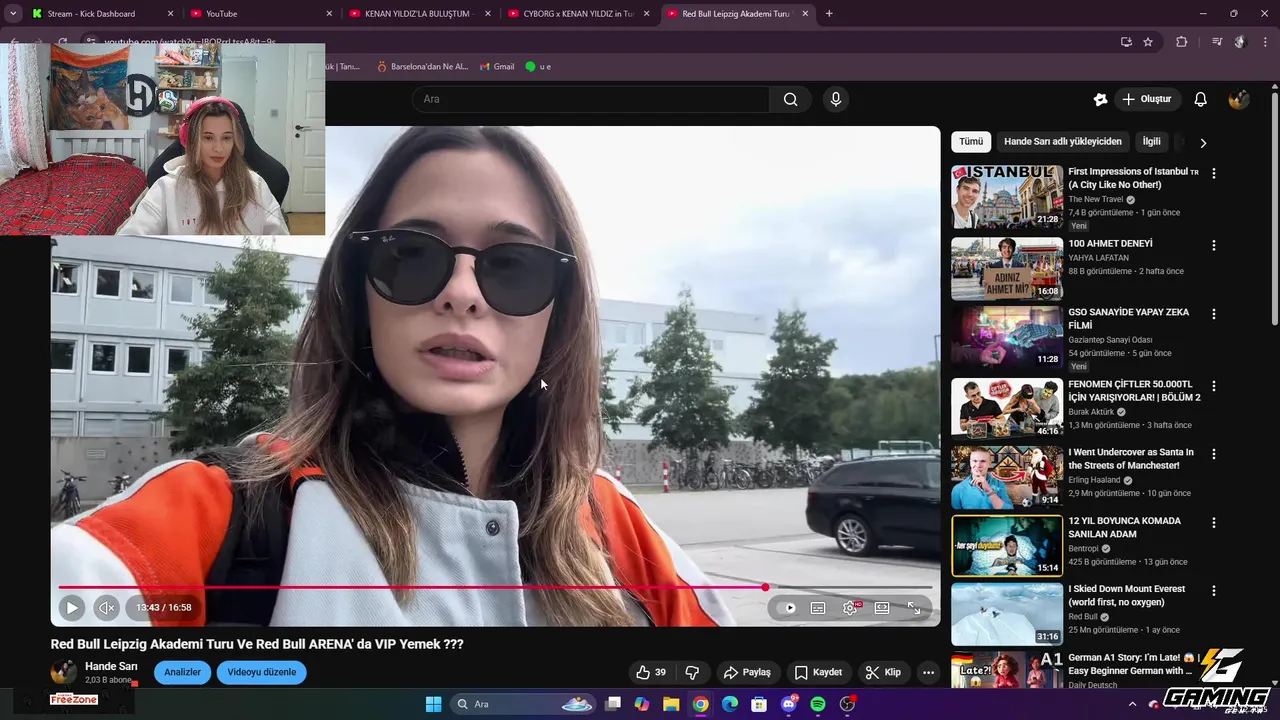1280x720 pixels.
Task: Open the player settings gear
Action: pyautogui.click(x=850, y=608)
